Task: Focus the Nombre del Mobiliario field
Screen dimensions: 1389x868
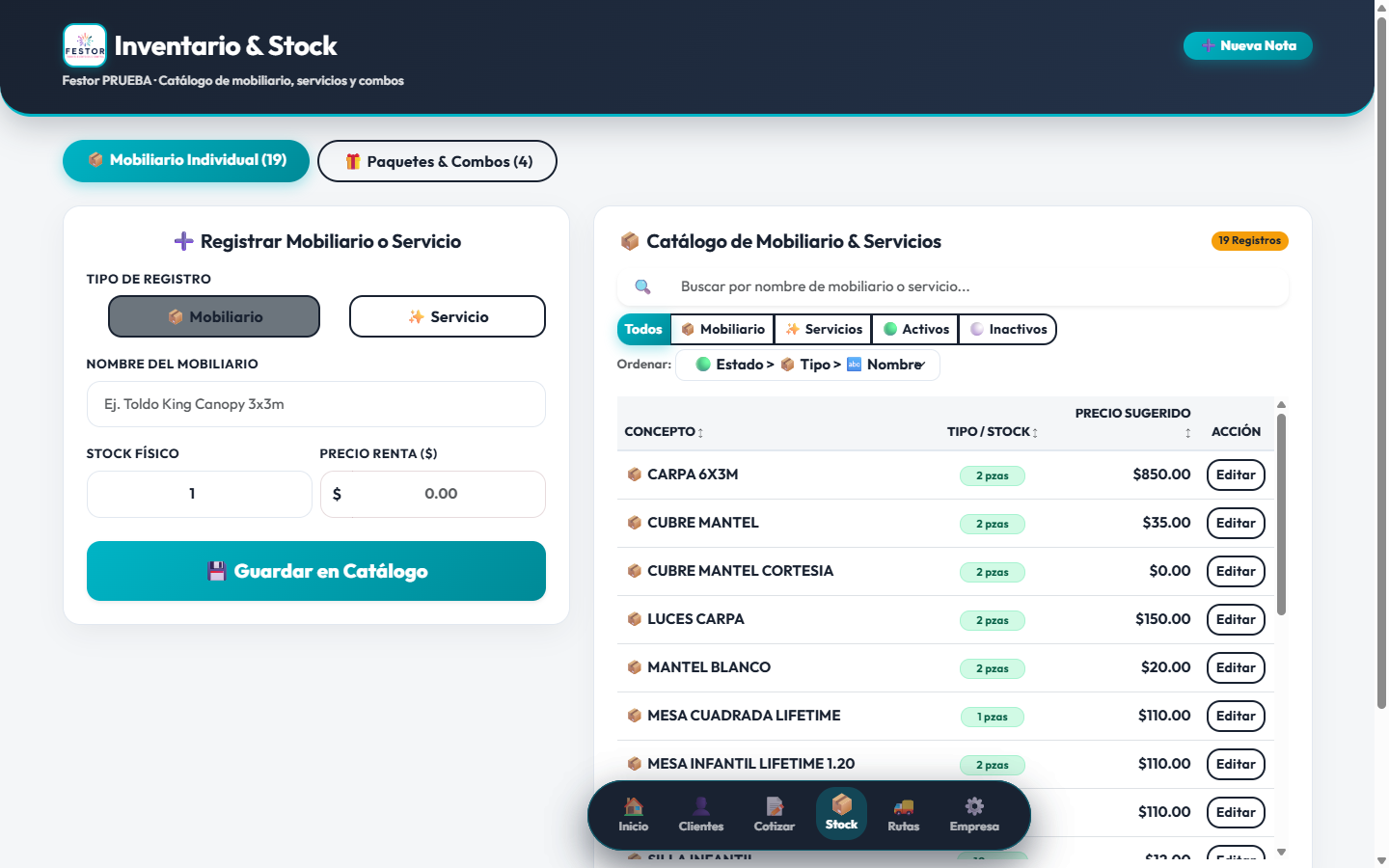Action: [316, 404]
